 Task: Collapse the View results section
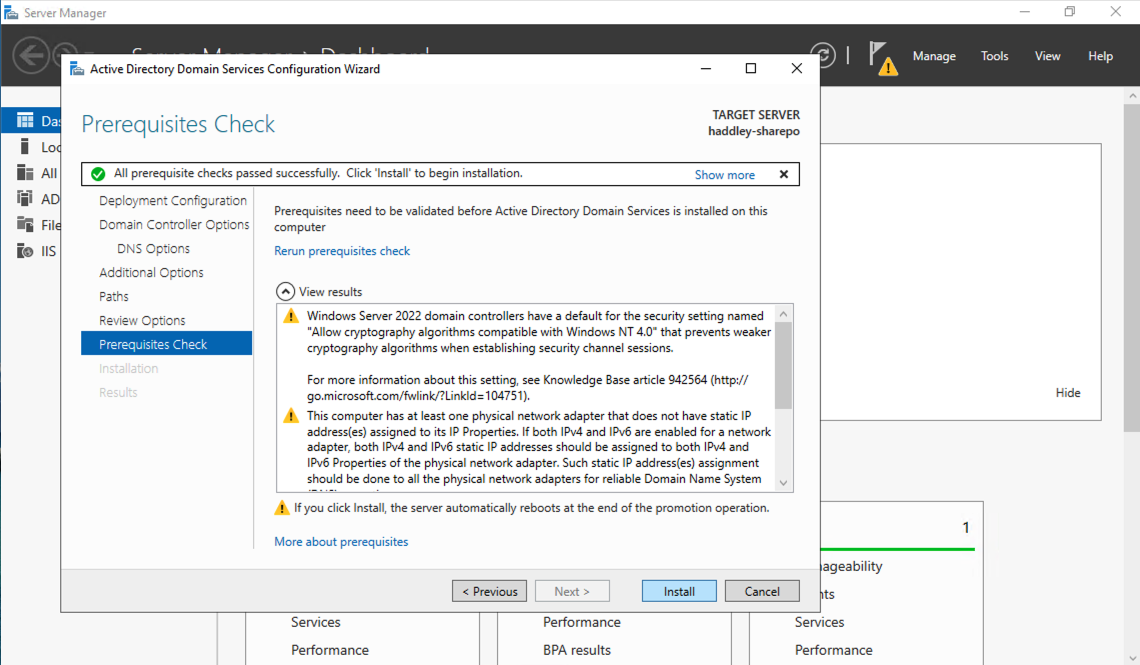285,291
